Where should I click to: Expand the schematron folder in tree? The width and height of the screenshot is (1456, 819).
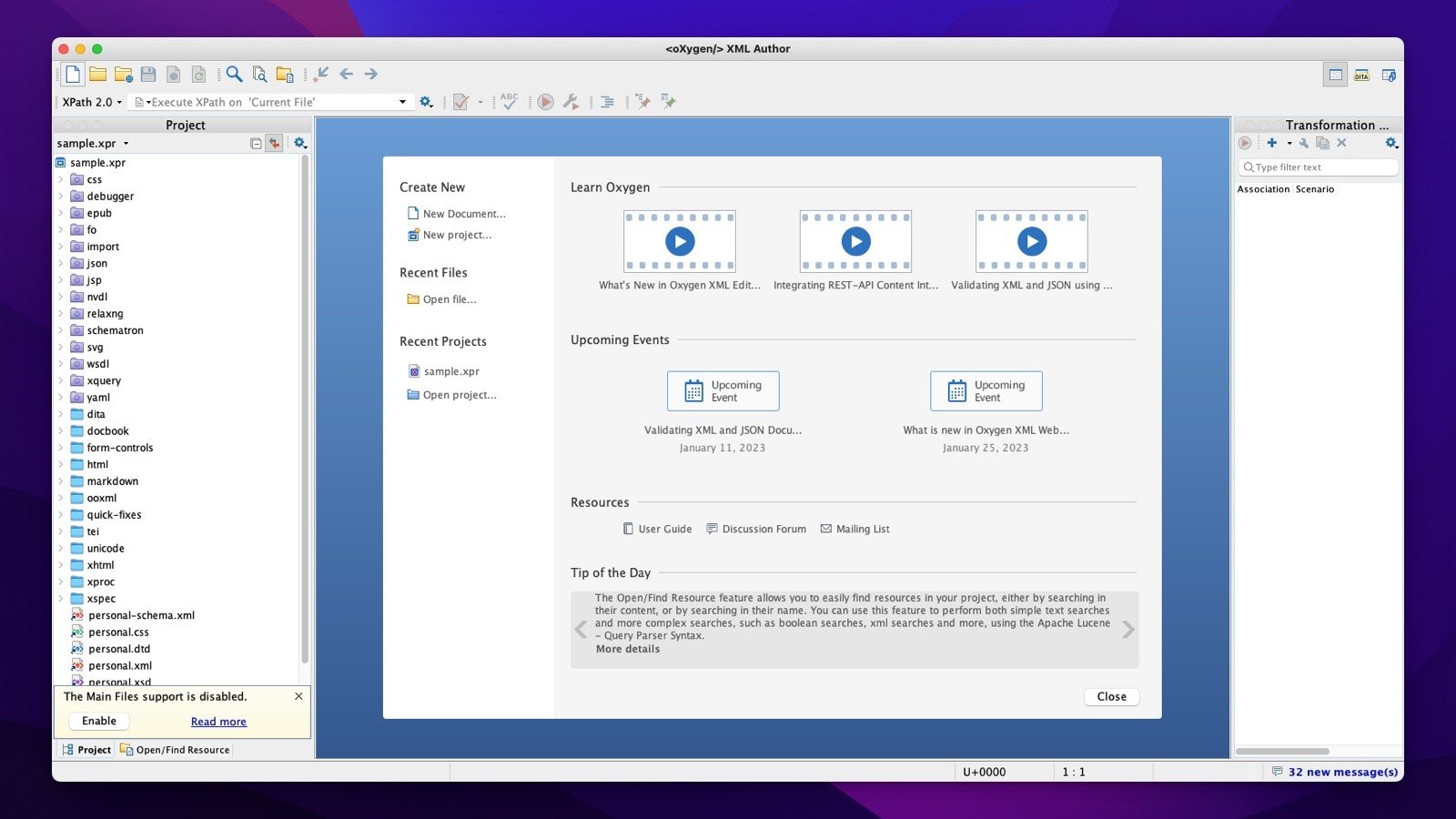[x=61, y=330]
